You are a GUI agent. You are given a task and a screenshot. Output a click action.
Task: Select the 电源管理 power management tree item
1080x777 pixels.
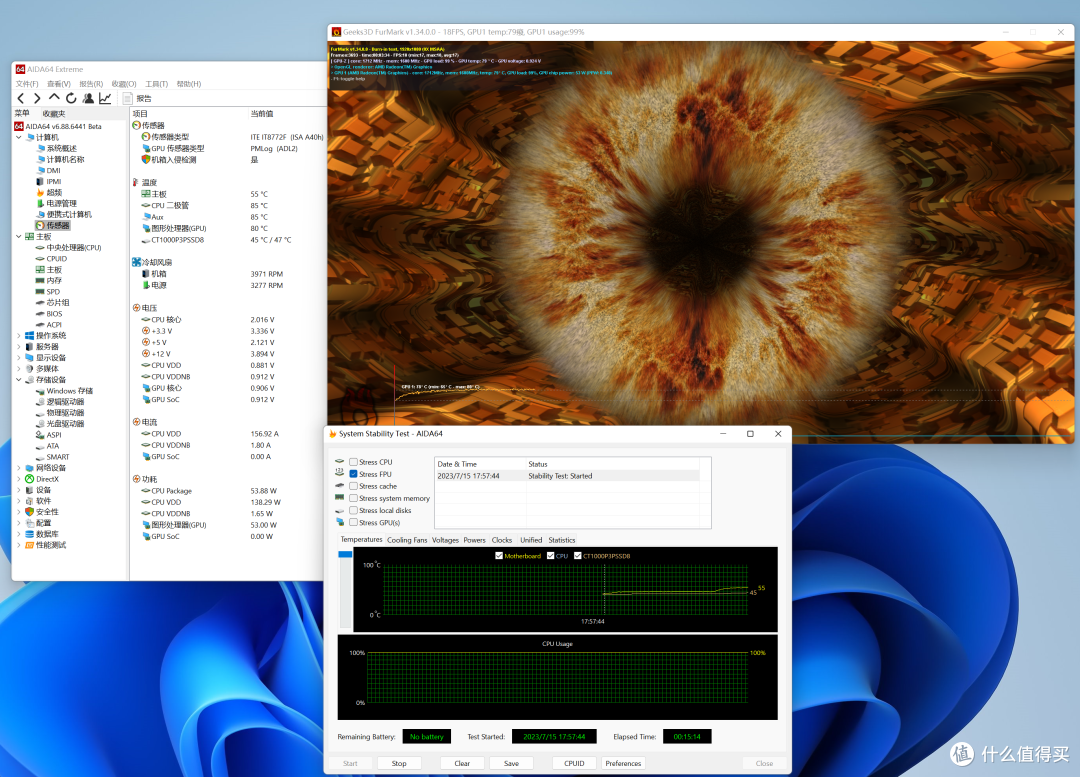click(56, 204)
